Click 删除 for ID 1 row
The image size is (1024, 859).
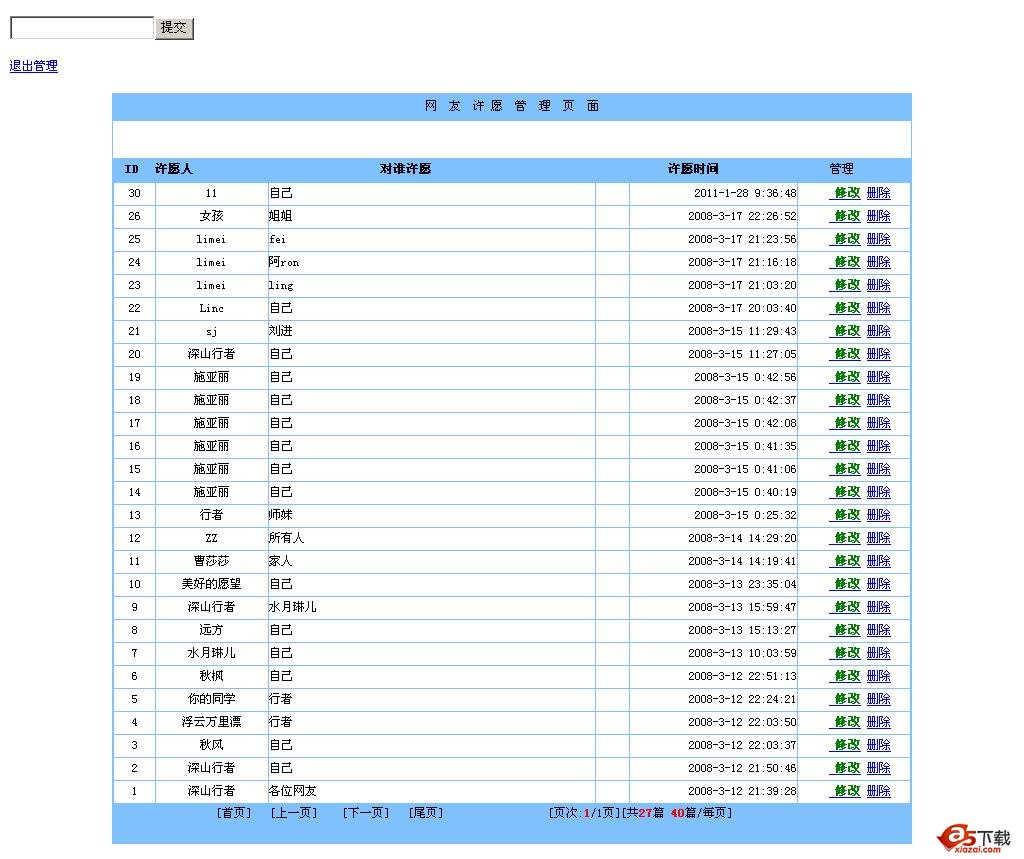[878, 790]
